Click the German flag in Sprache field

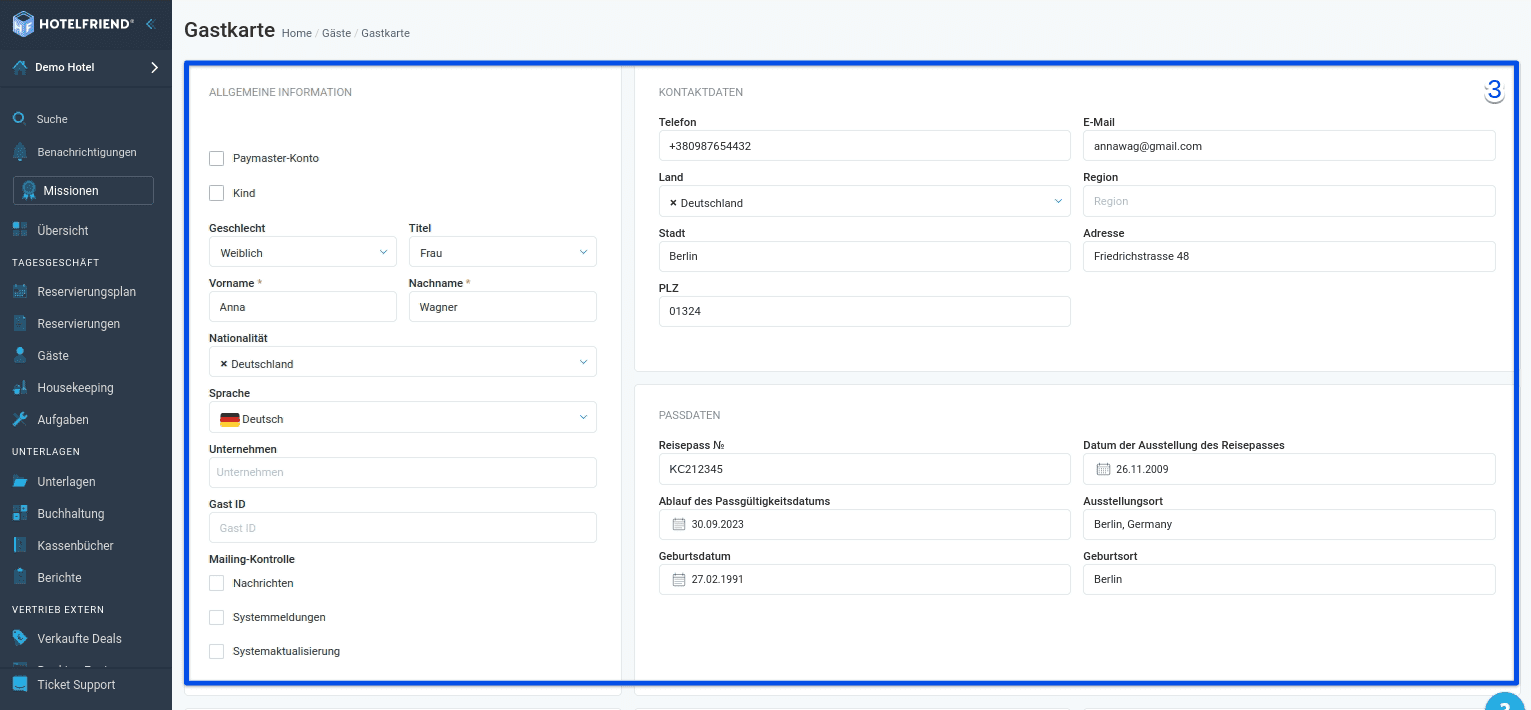230,419
